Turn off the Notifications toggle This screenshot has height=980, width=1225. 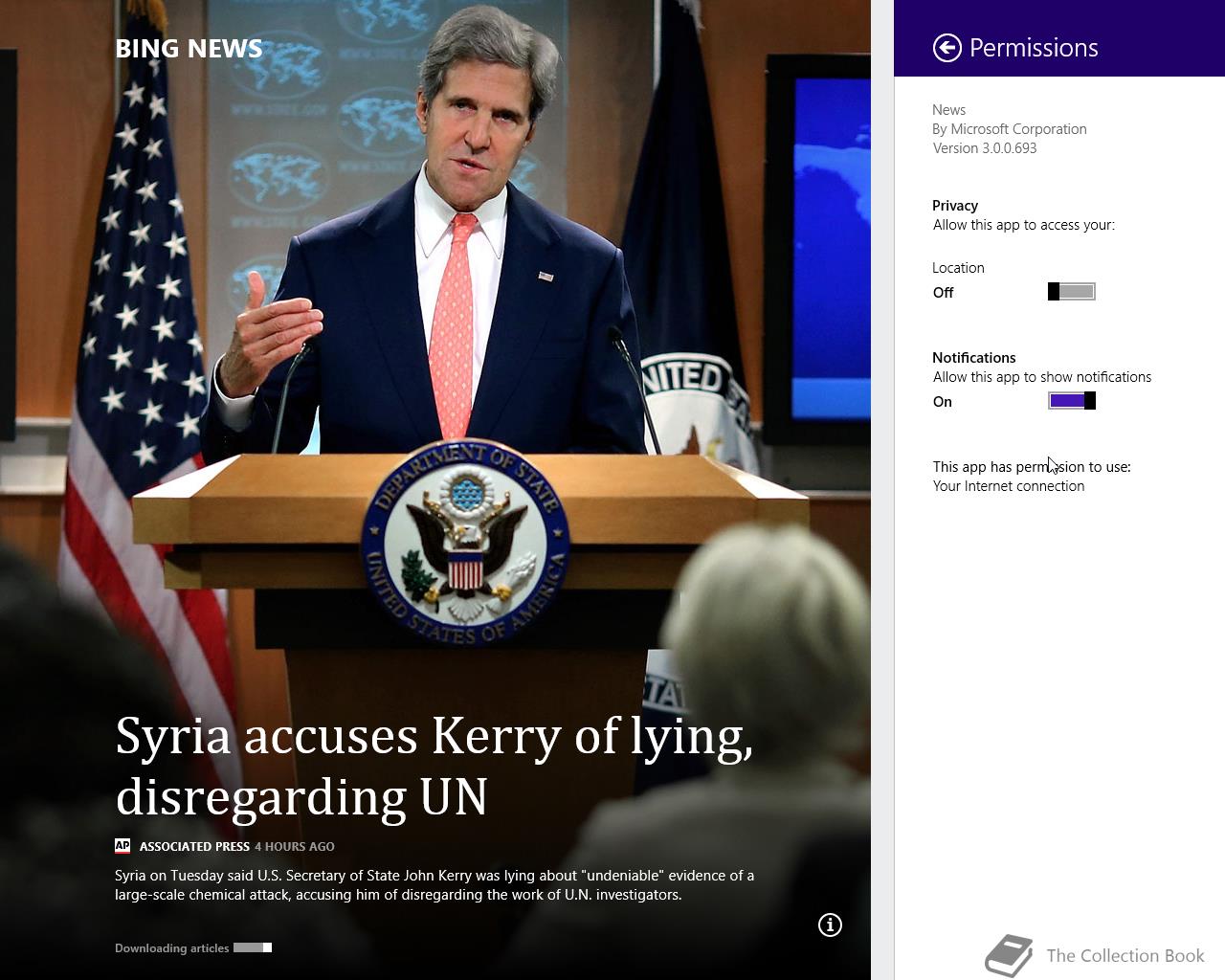[1072, 401]
